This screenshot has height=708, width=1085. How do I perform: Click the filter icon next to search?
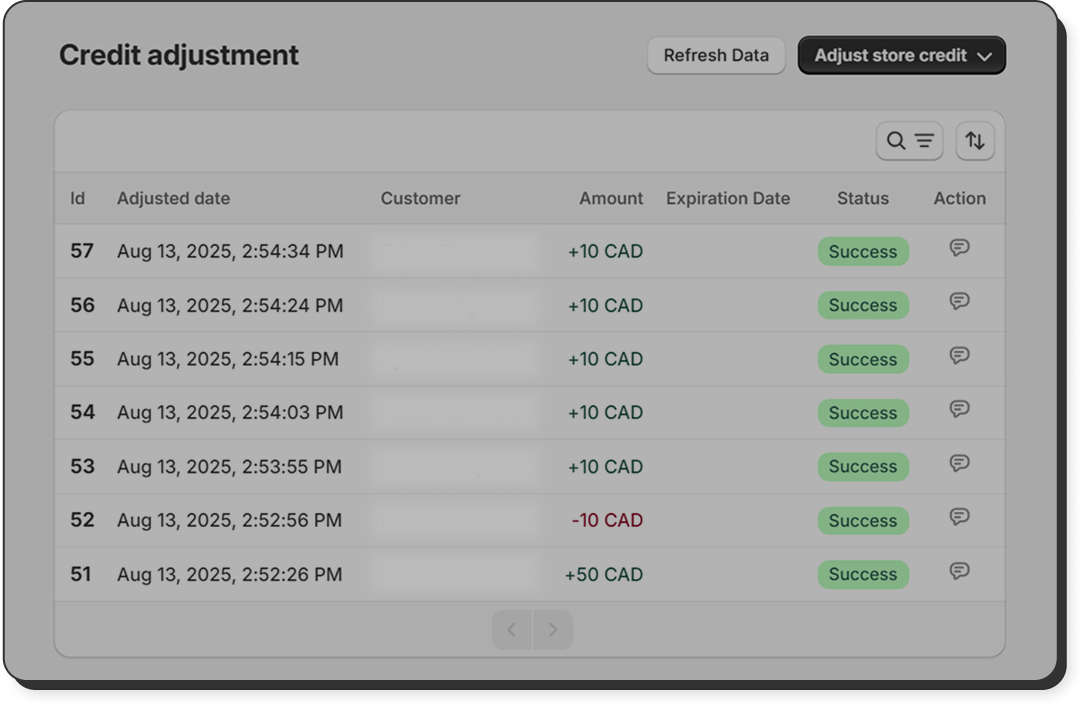pos(922,141)
